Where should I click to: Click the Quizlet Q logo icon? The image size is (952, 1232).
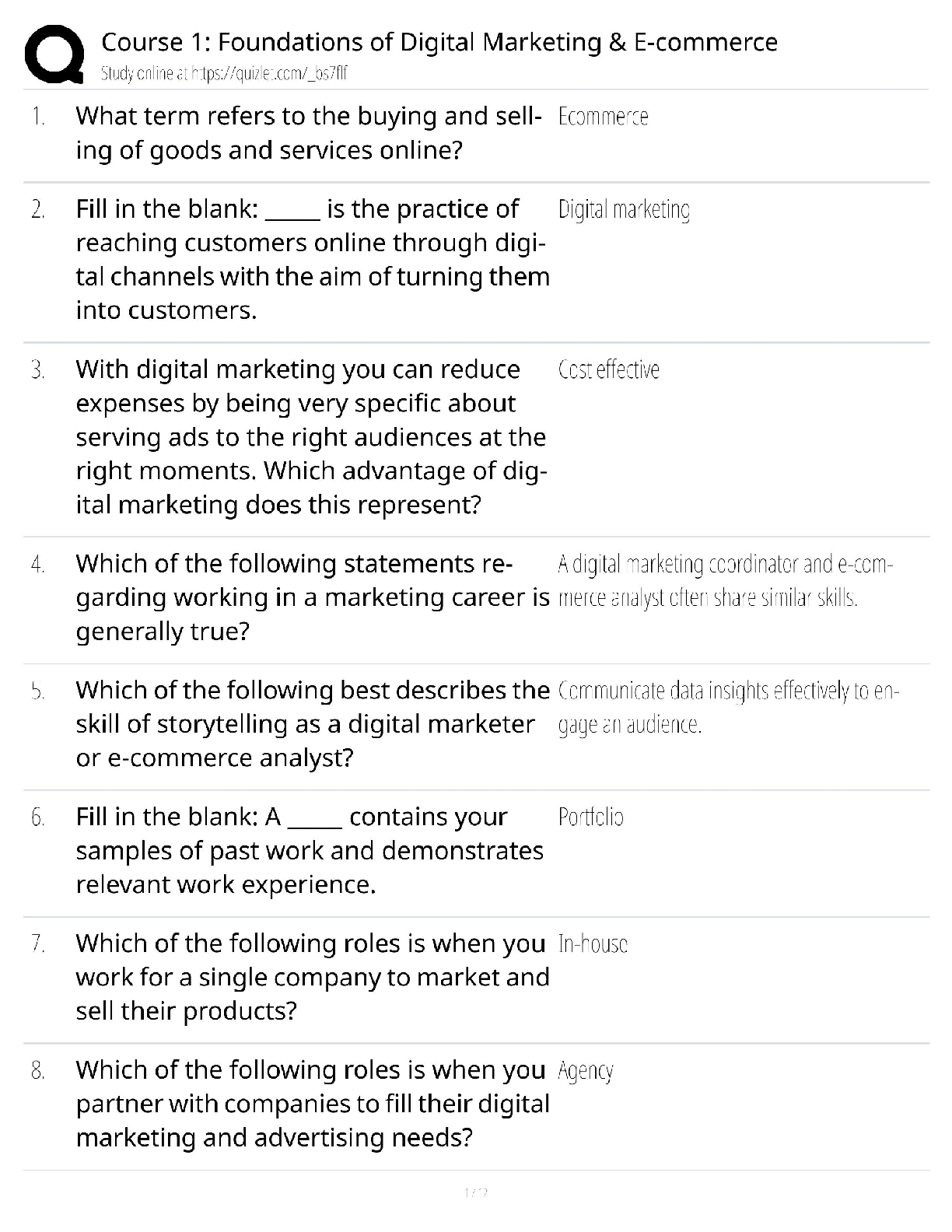tap(54, 53)
